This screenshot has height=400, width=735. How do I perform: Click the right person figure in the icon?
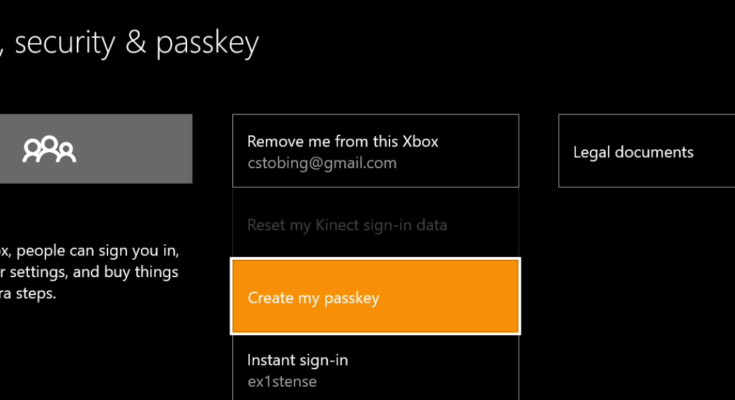(66, 150)
